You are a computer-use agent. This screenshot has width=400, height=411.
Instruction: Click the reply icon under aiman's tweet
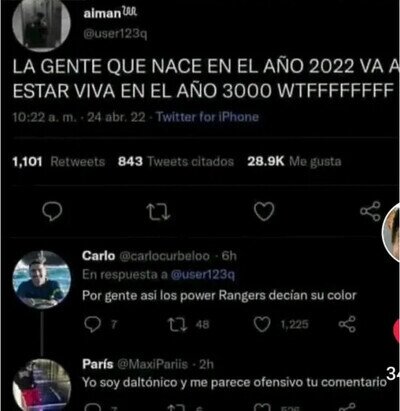pos(52,211)
